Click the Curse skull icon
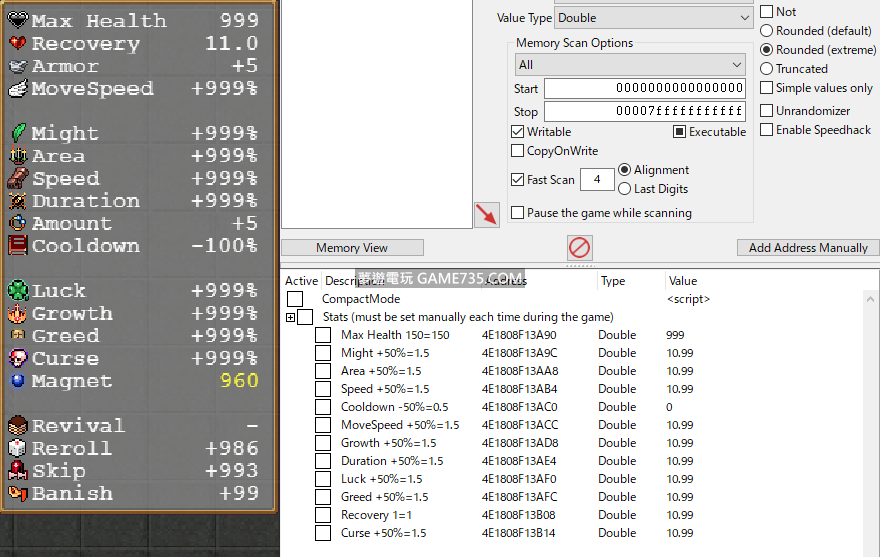This screenshot has width=880, height=557. pos(18,358)
